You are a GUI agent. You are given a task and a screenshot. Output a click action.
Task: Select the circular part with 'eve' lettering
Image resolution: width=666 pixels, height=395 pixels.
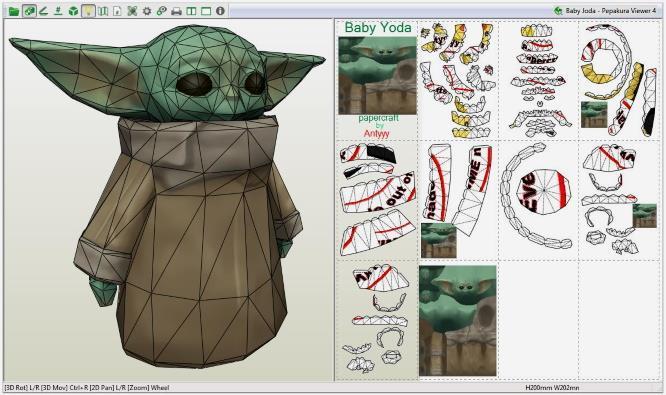click(x=544, y=192)
